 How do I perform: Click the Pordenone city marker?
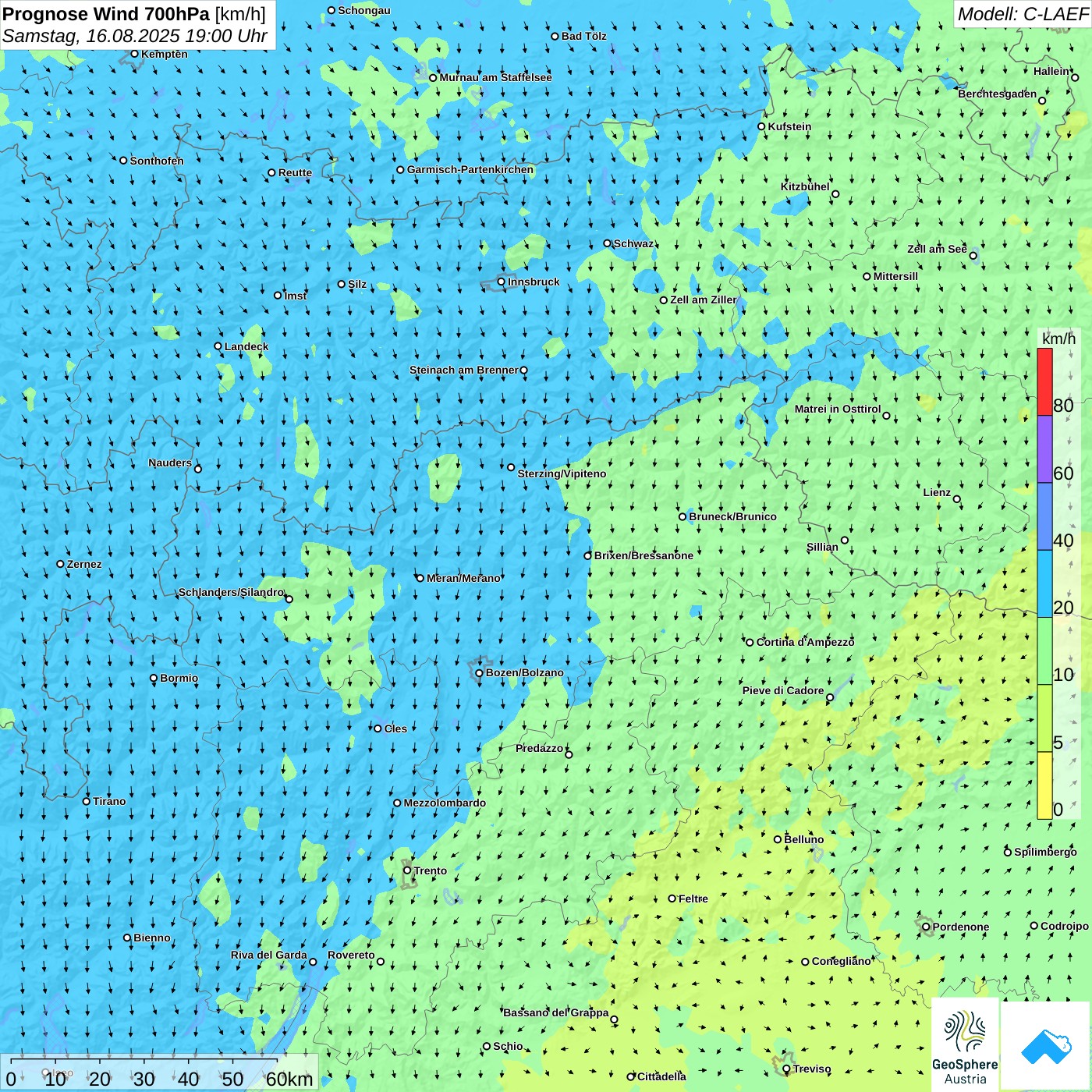point(926,927)
